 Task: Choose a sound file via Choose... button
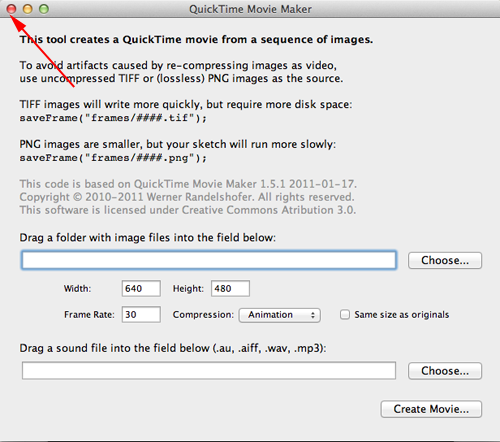[x=445, y=371]
